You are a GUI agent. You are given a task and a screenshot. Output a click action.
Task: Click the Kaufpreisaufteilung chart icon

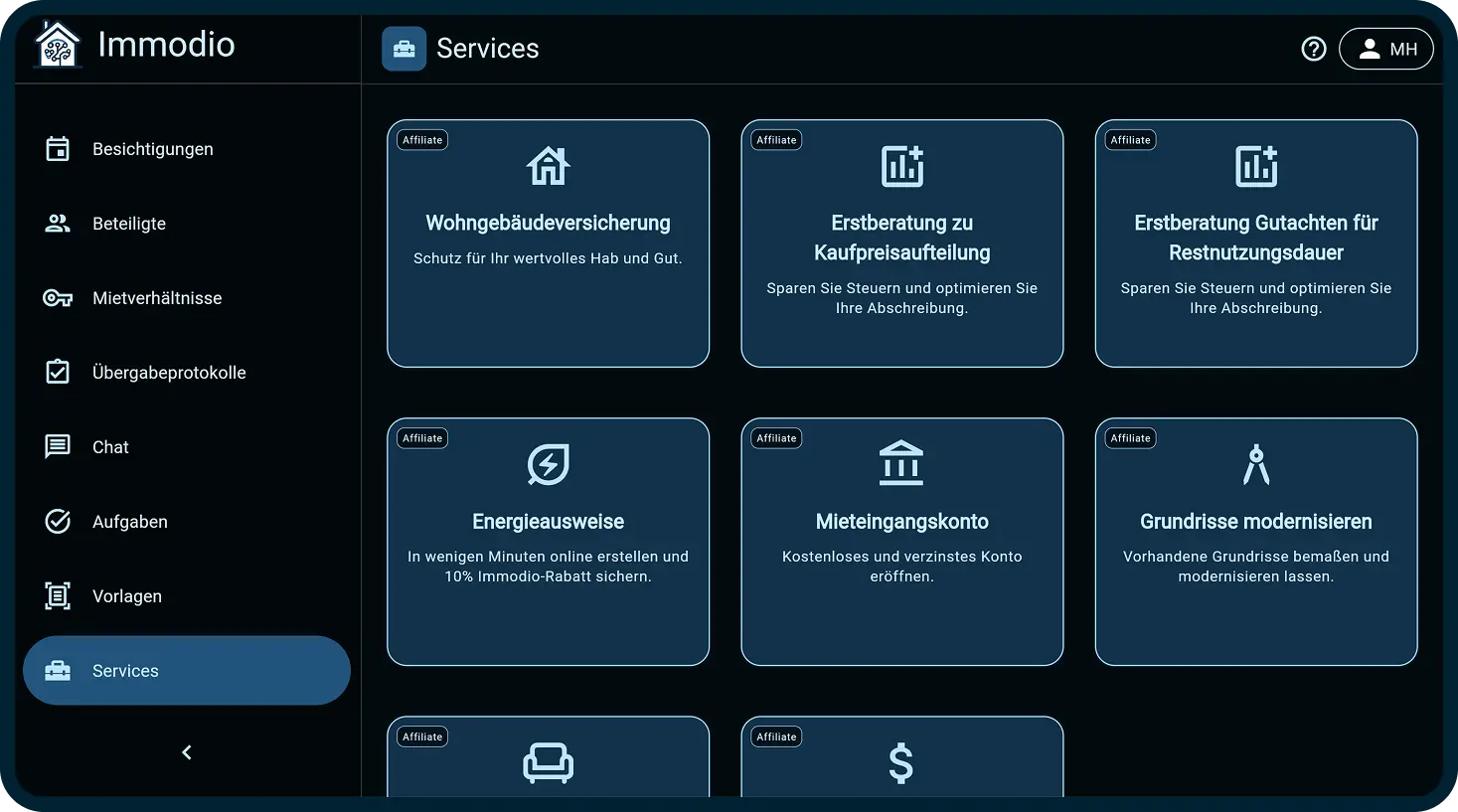click(902, 166)
